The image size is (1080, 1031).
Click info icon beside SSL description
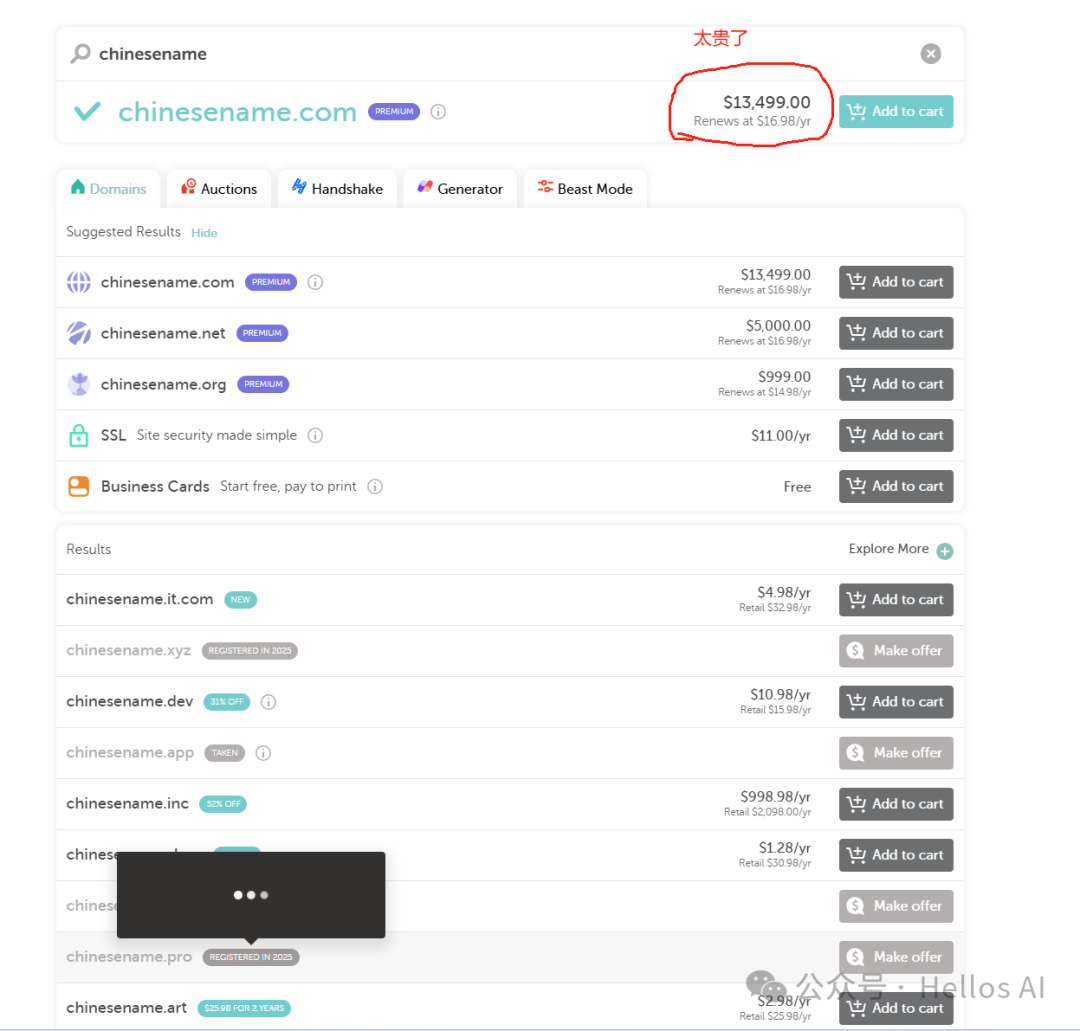click(315, 436)
